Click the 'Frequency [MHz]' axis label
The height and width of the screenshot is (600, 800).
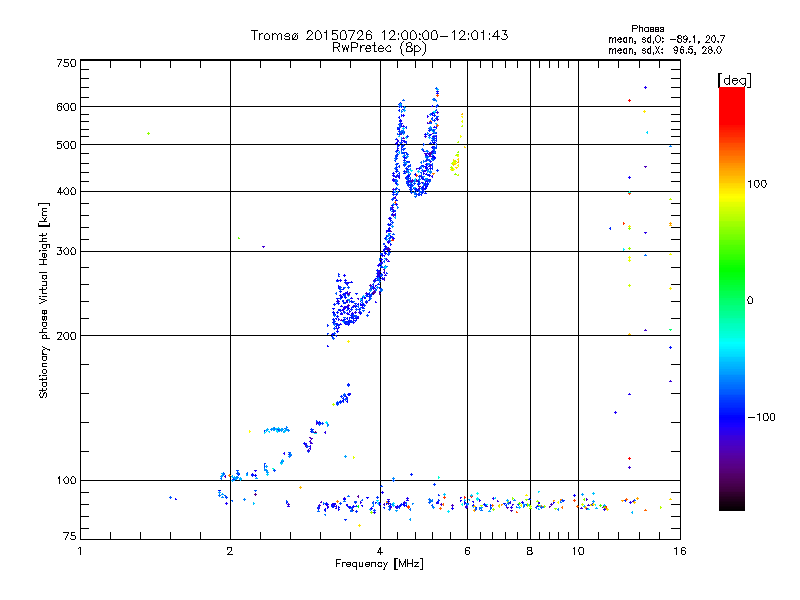(x=379, y=563)
